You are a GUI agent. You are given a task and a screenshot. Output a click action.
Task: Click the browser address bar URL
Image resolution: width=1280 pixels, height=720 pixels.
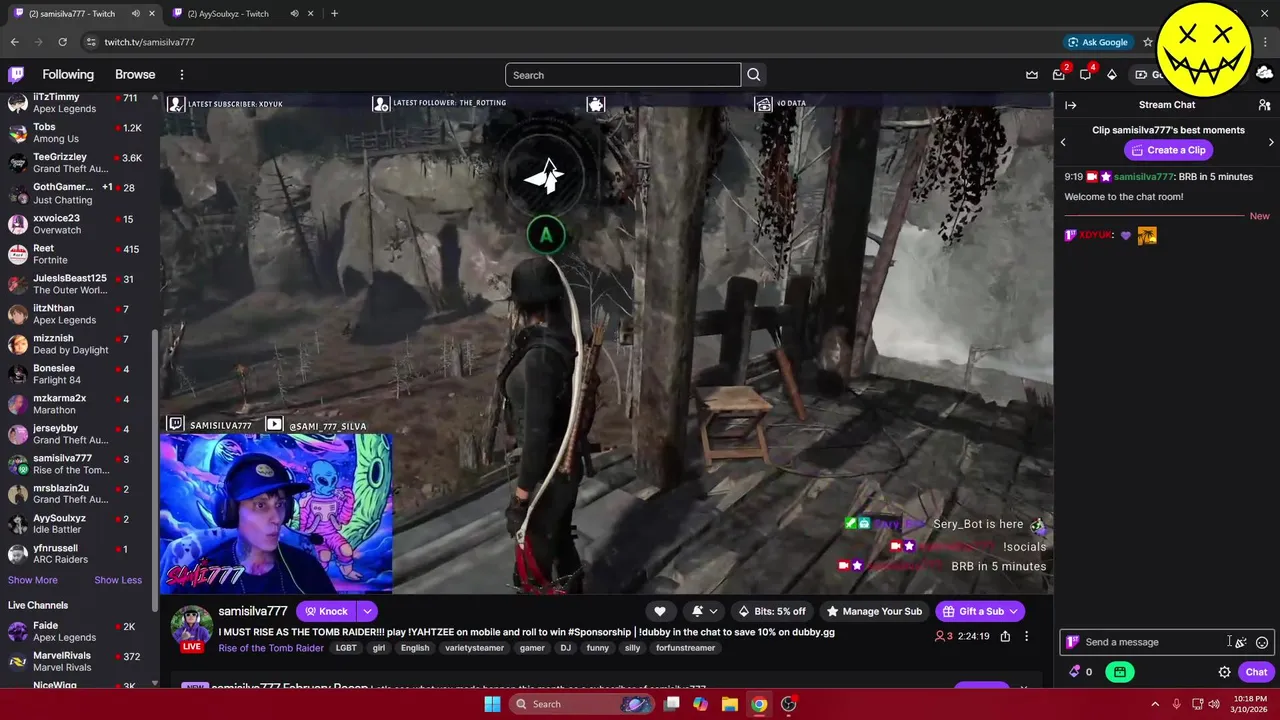[150, 42]
